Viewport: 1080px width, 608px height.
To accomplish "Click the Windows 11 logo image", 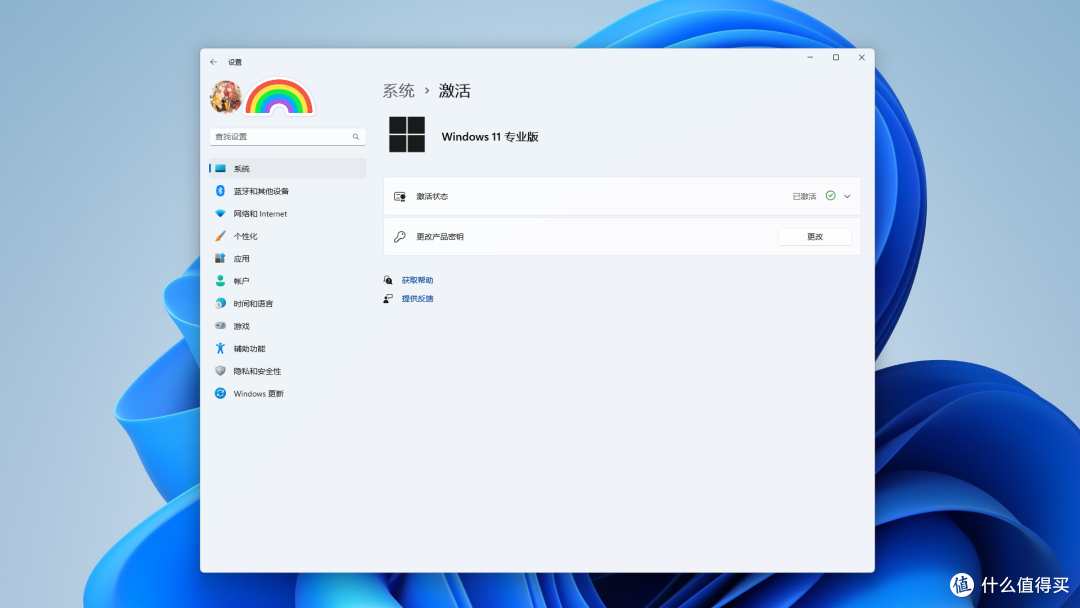I will tap(407, 134).
